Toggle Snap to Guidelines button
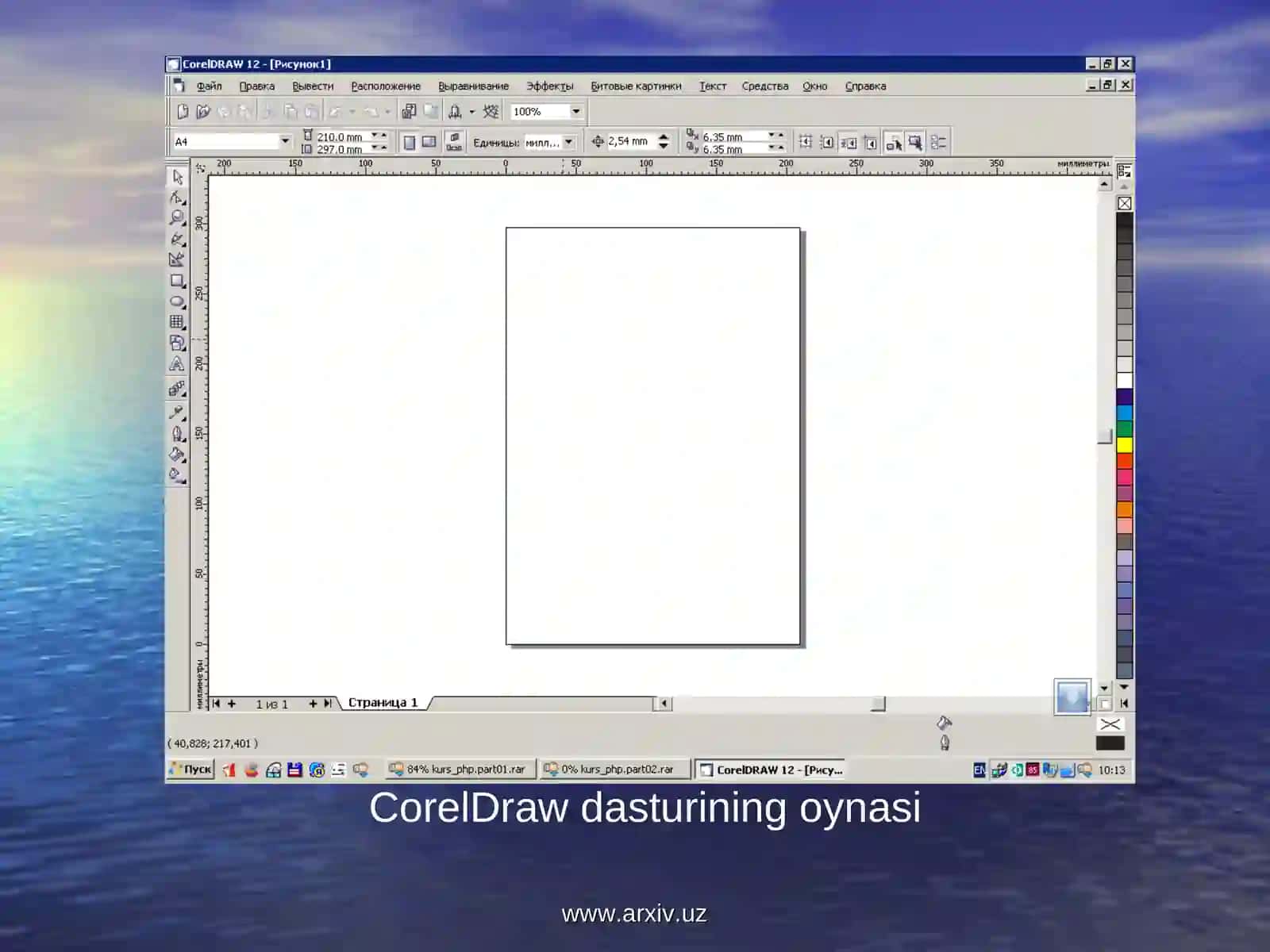1270x952 pixels. click(x=827, y=142)
